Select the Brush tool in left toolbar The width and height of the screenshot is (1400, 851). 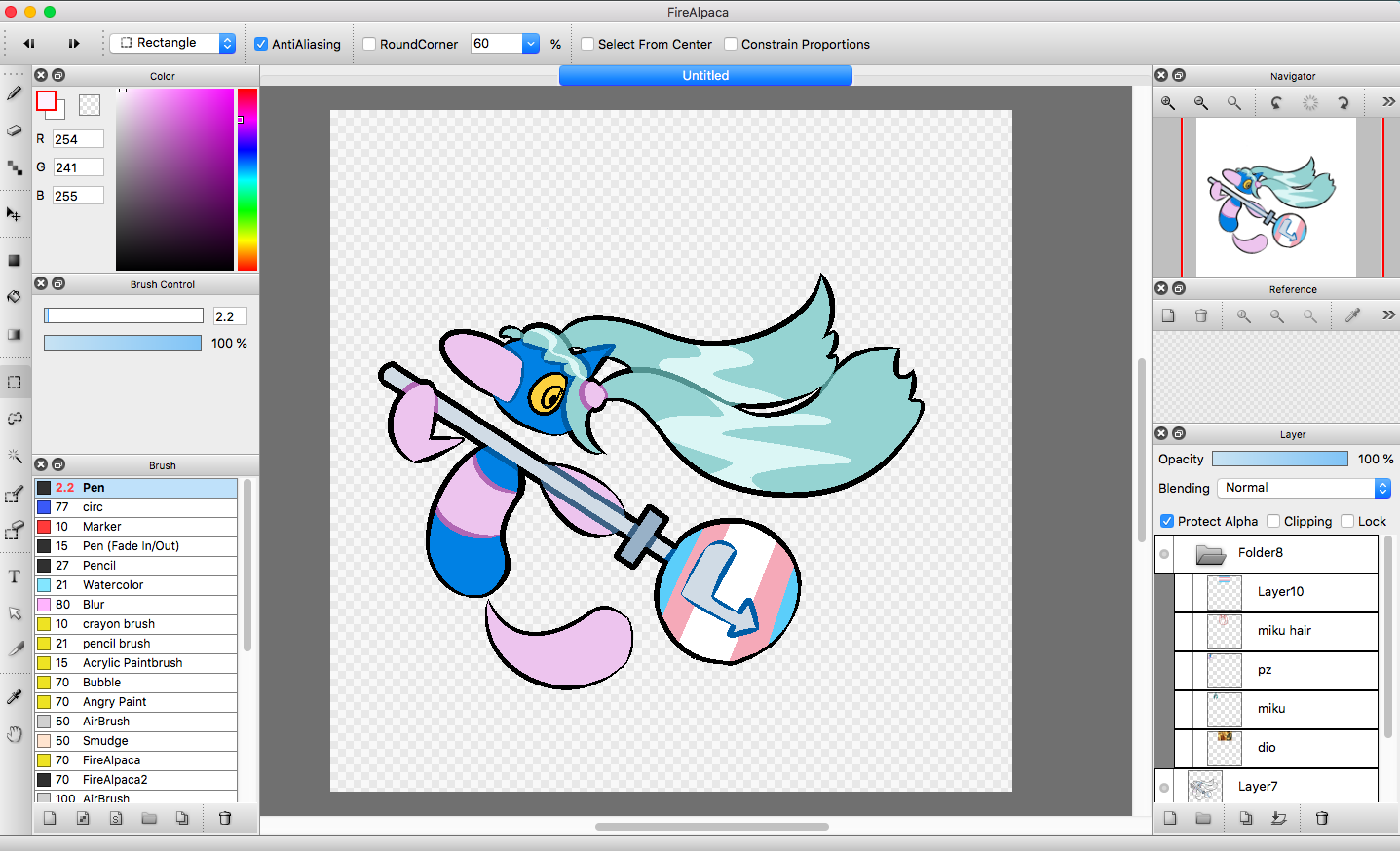tap(14, 93)
